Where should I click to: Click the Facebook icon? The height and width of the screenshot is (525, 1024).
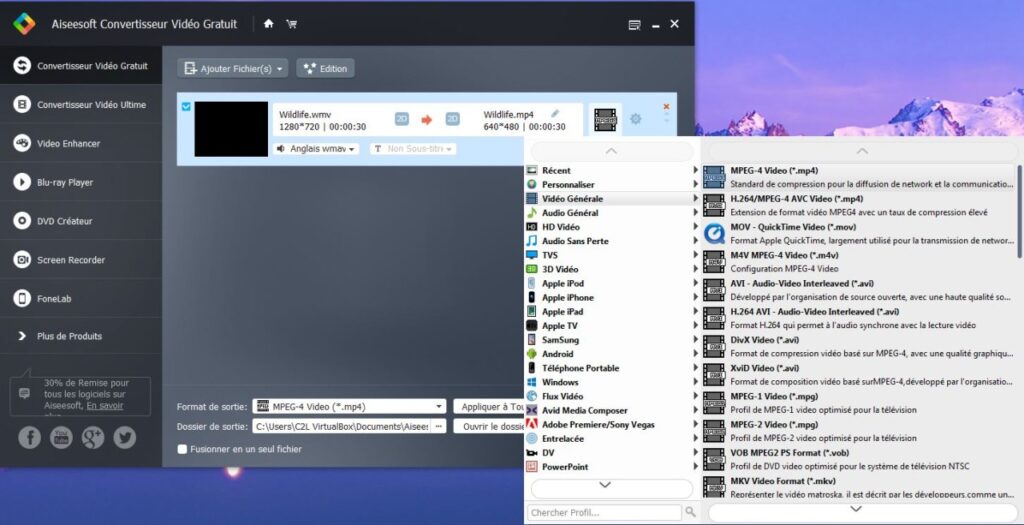[x=29, y=437]
